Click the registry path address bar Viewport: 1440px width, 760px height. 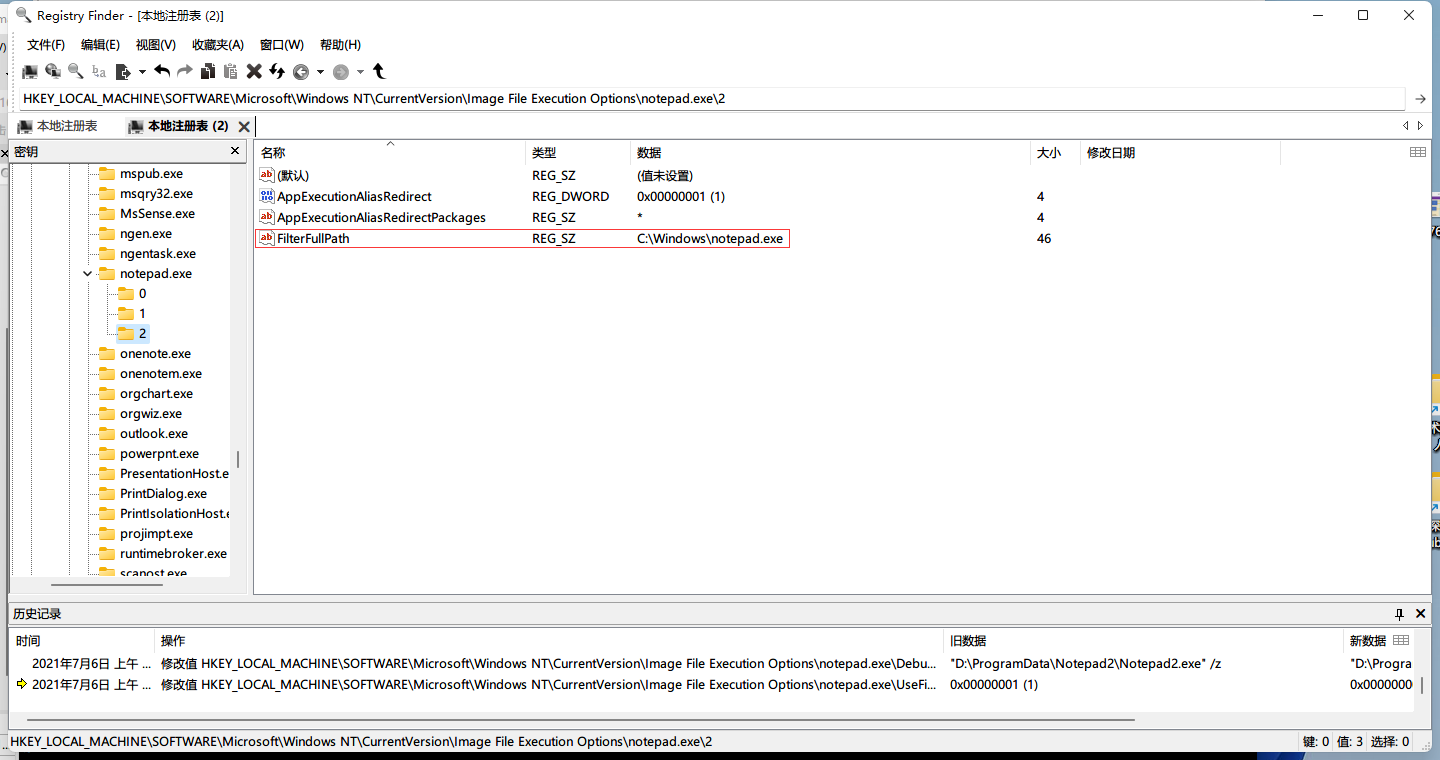pyautogui.click(x=700, y=99)
